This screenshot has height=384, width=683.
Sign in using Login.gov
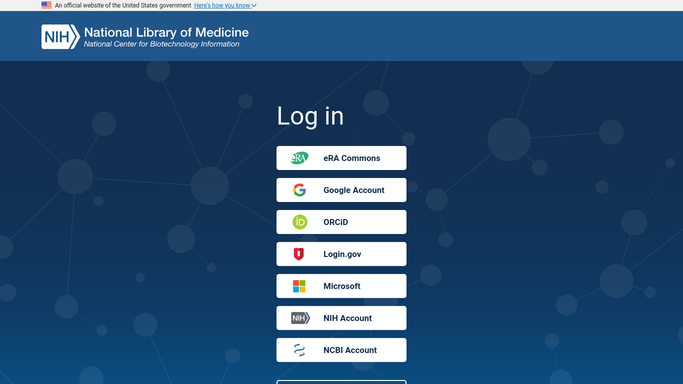341,254
